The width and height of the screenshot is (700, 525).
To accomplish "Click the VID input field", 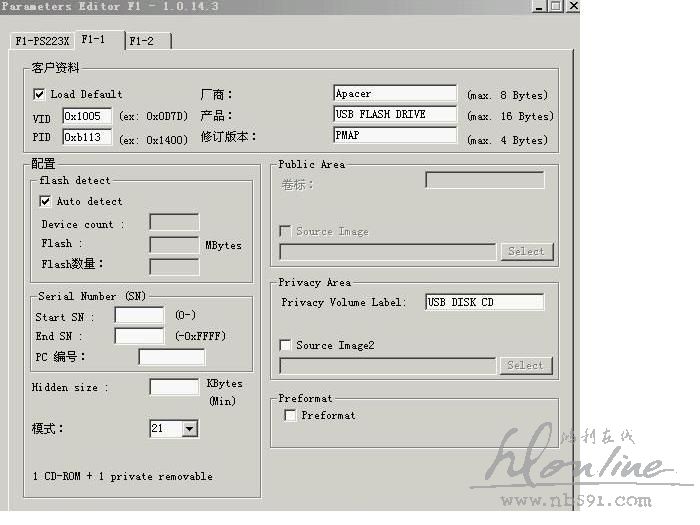I will [x=87, y=116].
